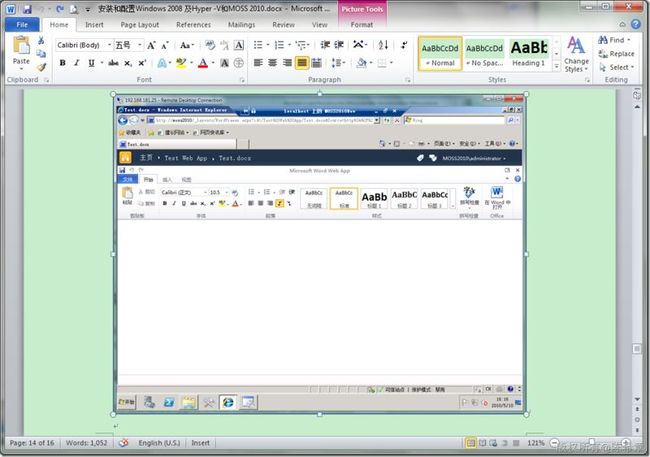The width and height of the screenshot is (650, 457).
Task: Click the Bullets list icon
Action: coord(258,45)
